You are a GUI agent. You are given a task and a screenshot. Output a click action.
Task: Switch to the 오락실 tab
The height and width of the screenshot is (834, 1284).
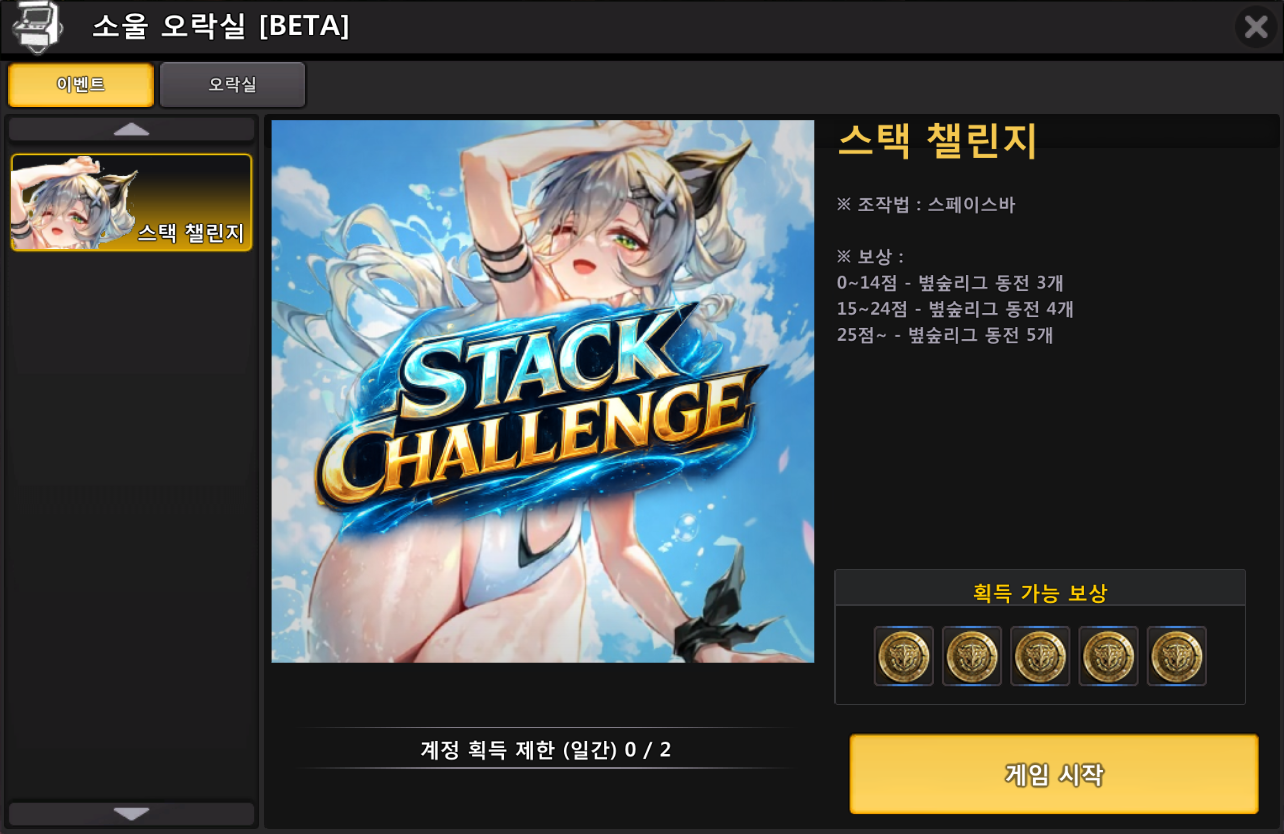pos(232,85)
